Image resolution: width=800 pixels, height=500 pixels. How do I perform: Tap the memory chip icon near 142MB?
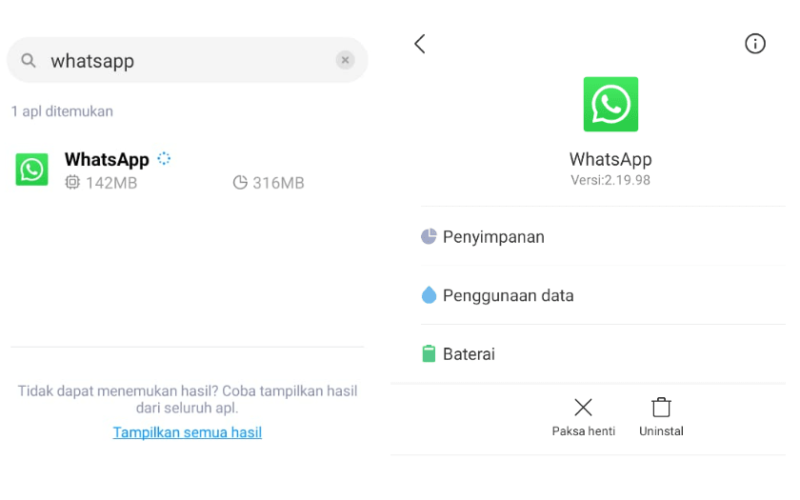pyautogui.click(x=72, y=182)
